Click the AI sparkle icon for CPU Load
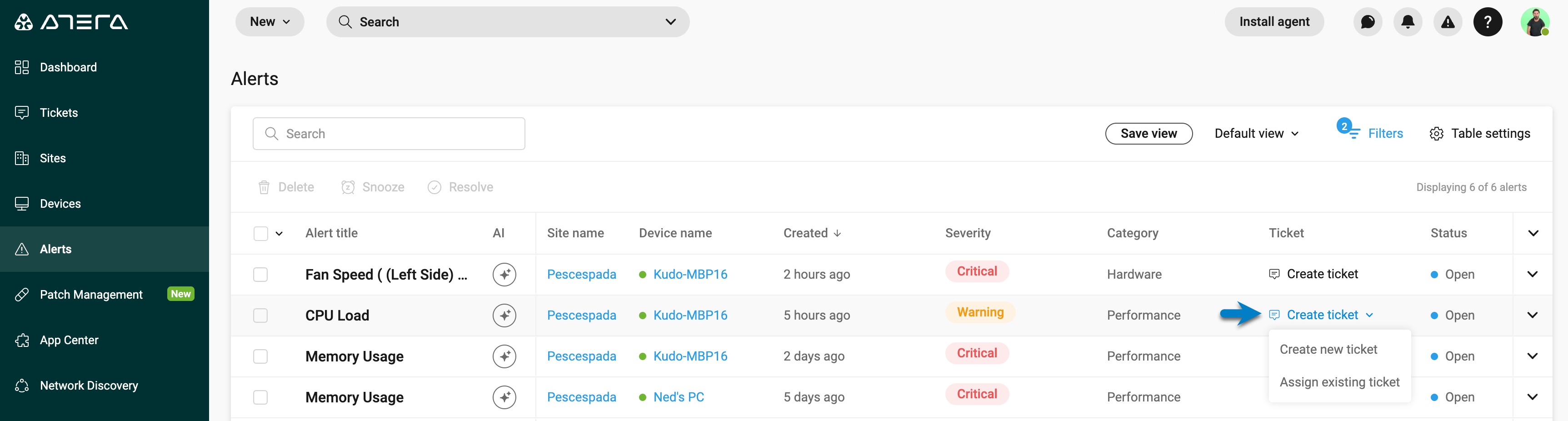The image size is (1568, 421). (504, 316)
